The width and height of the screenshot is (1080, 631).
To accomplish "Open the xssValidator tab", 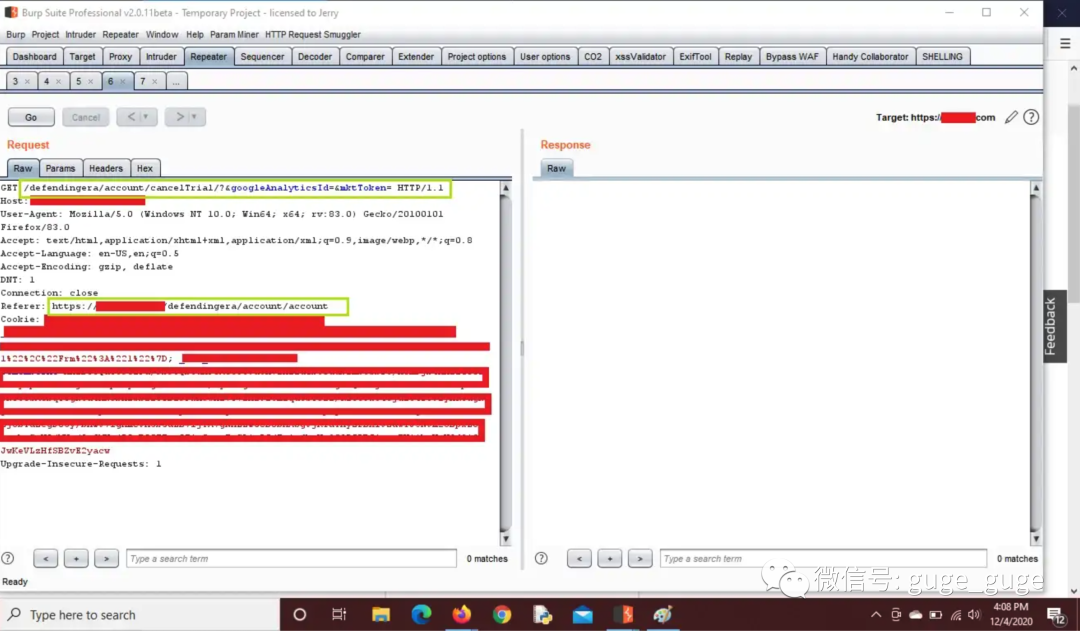I will click(x=640, y=56).
